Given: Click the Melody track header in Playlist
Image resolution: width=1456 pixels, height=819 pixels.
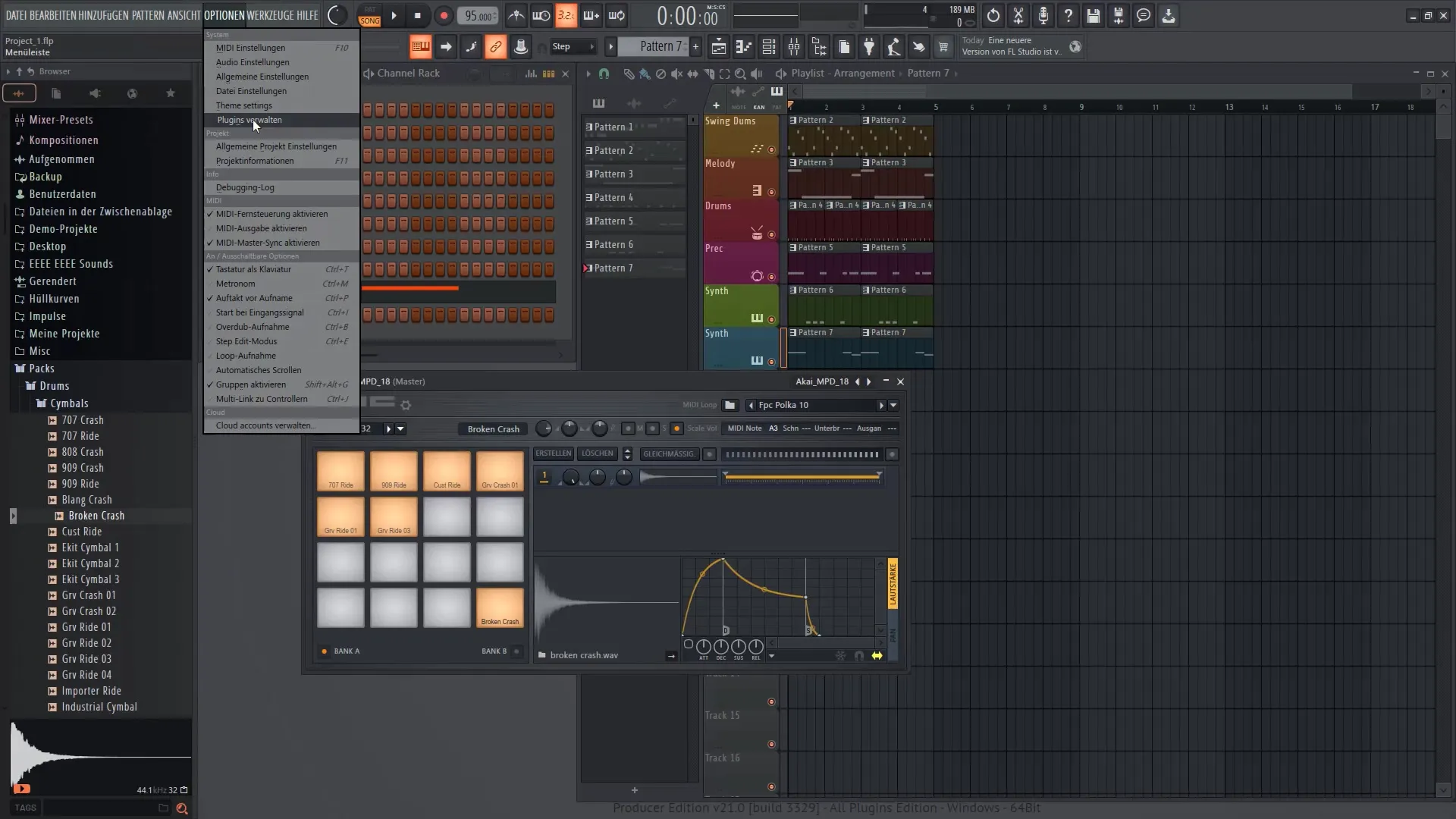Looking at the screenshot, I should coord(741,177).
